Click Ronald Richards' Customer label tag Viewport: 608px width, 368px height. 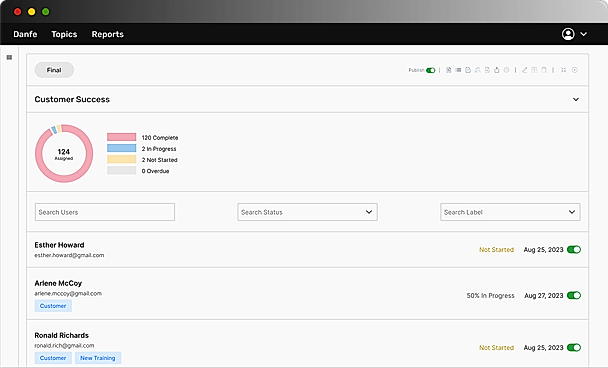point(53,358)
